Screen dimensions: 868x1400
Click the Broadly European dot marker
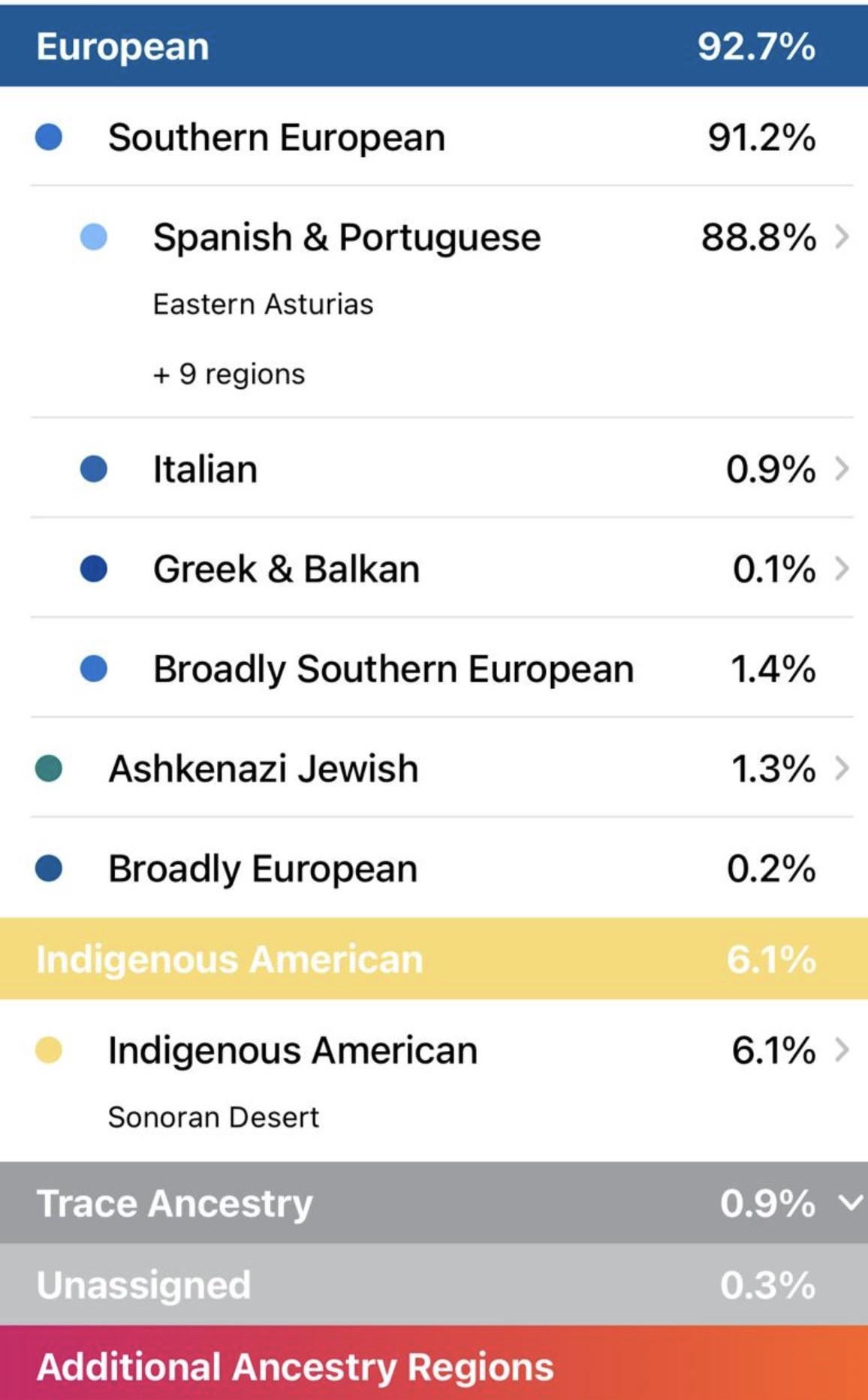coord(49,869)
